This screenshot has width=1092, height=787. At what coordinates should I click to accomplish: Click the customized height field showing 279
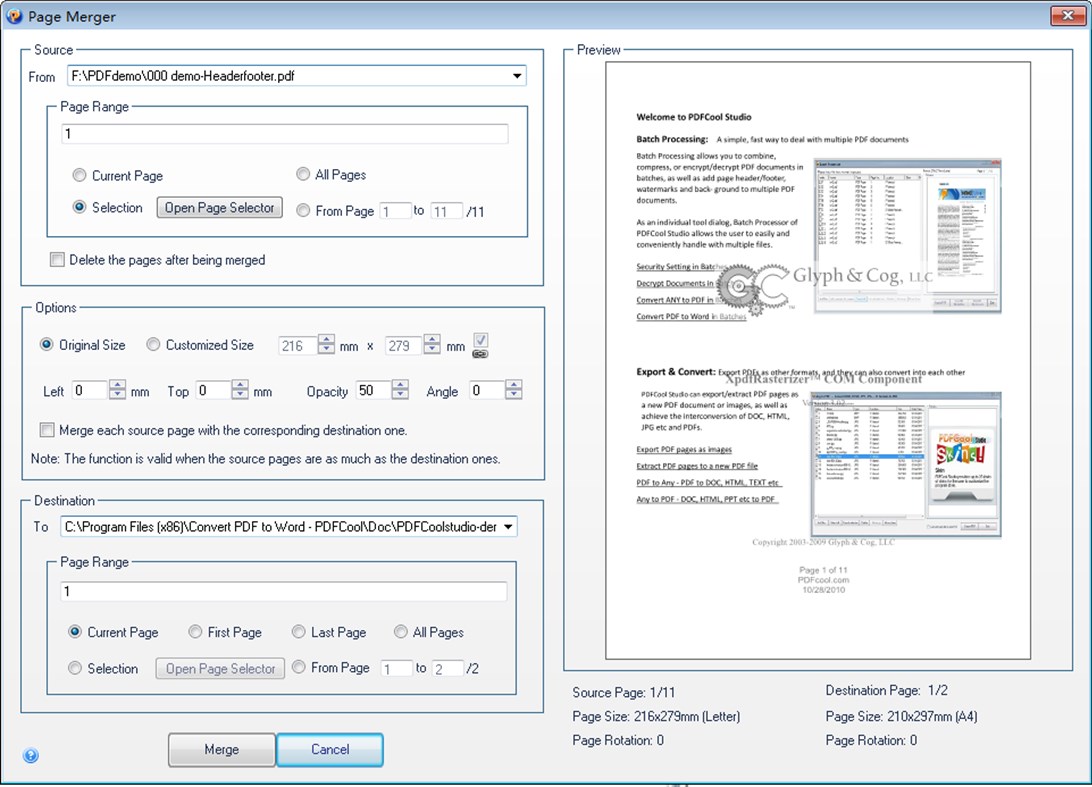(x=405, y=345)
